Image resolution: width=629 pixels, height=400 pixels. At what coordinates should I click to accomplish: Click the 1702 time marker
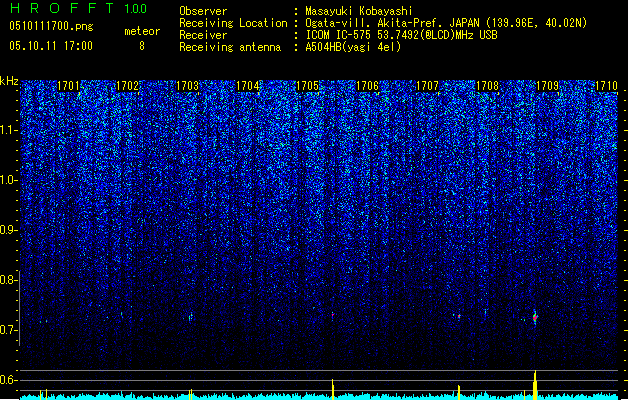[128, 86]
